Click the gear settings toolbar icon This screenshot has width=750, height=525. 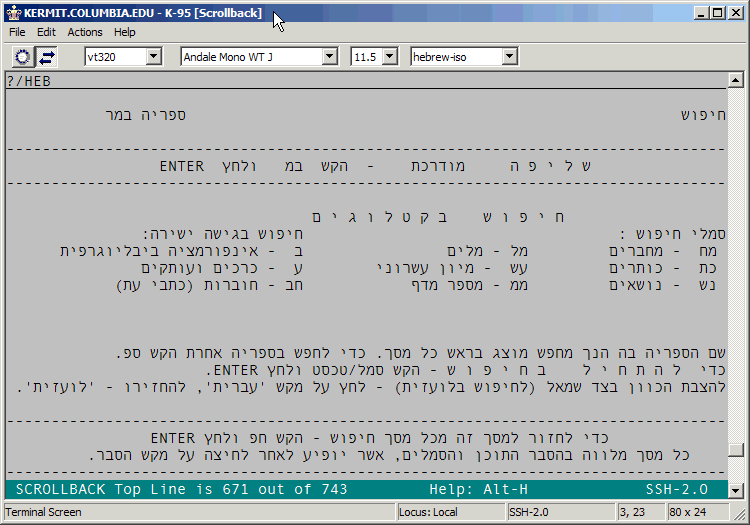pos(22,57)
